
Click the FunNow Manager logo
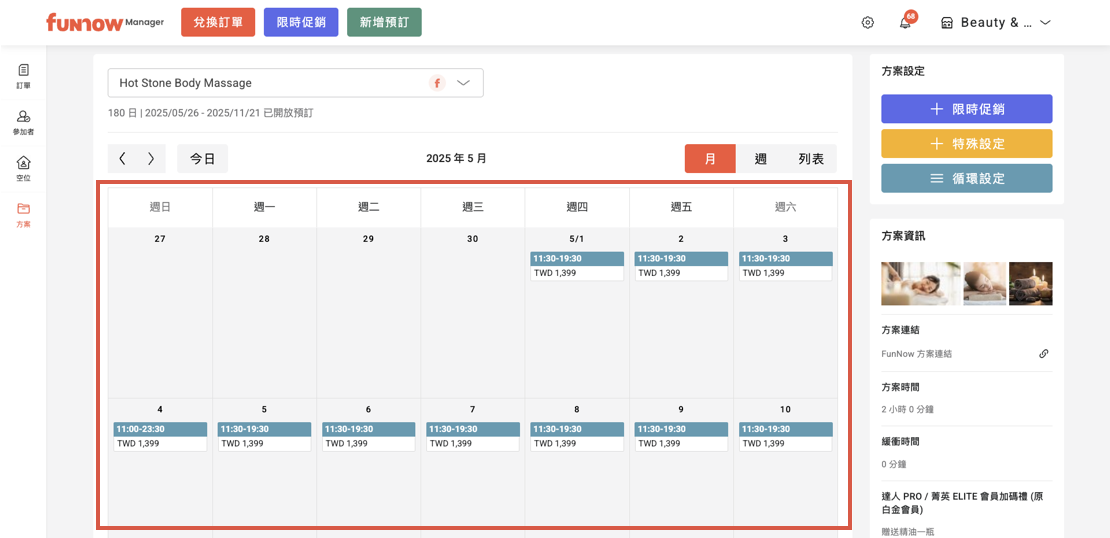click(x=104, y=22)
